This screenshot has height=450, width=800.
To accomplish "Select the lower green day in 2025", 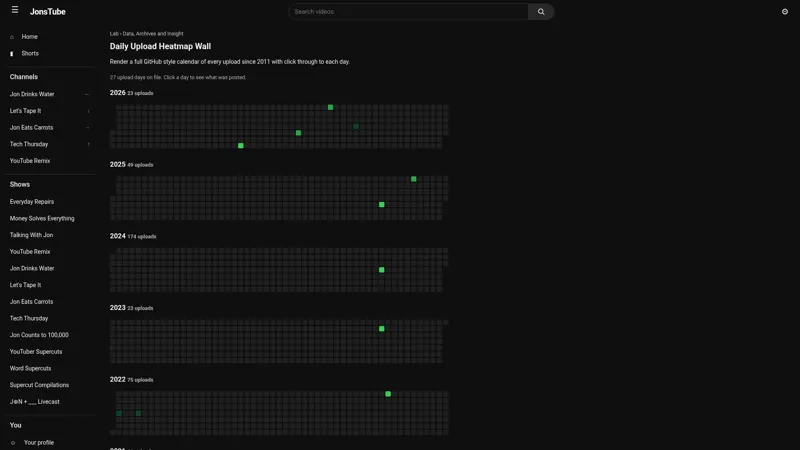I will click(x=382, y=205).
